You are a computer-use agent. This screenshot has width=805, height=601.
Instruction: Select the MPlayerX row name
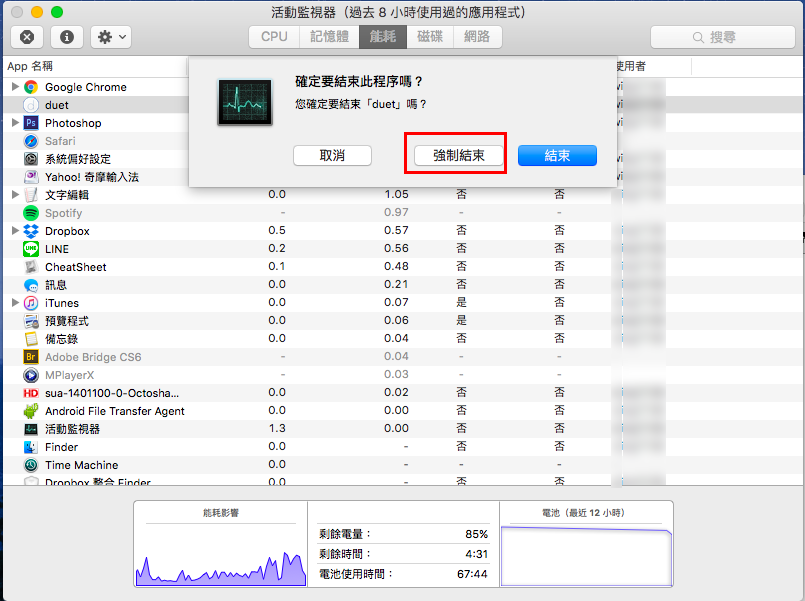(69, 375)
